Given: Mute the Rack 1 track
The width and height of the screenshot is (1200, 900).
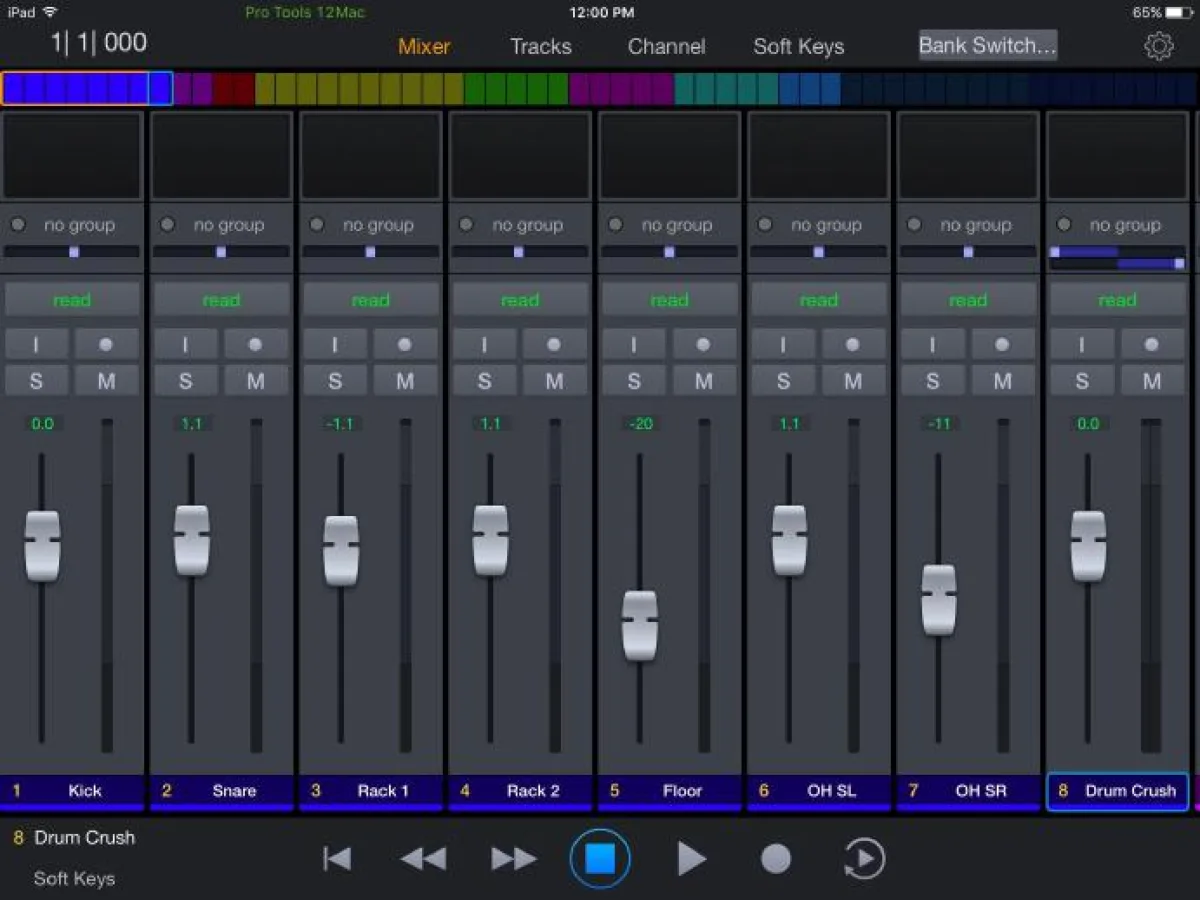Looking at the screenshot, I should (x=405, y=380).
